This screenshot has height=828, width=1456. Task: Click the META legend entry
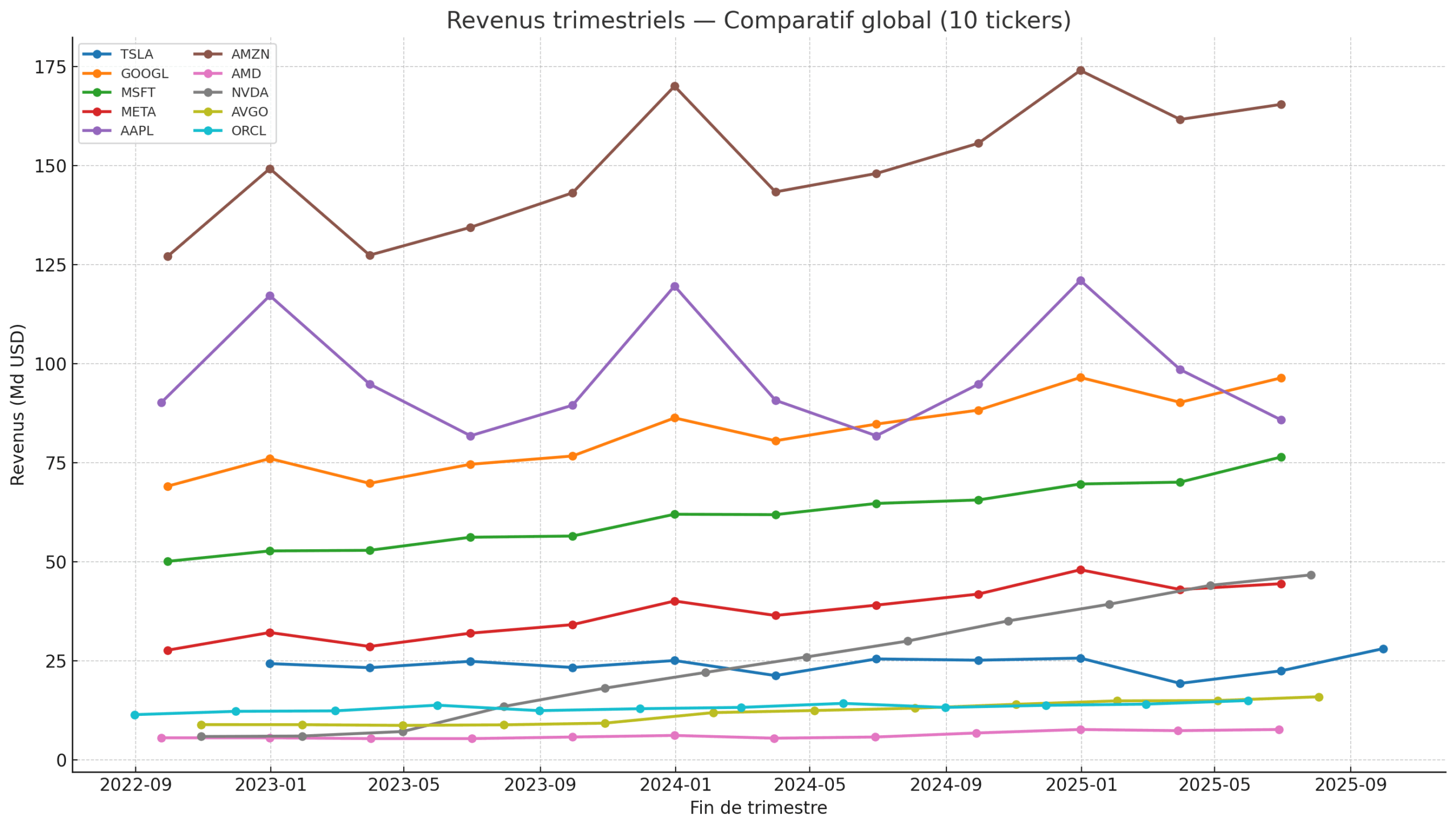[138, 112]
